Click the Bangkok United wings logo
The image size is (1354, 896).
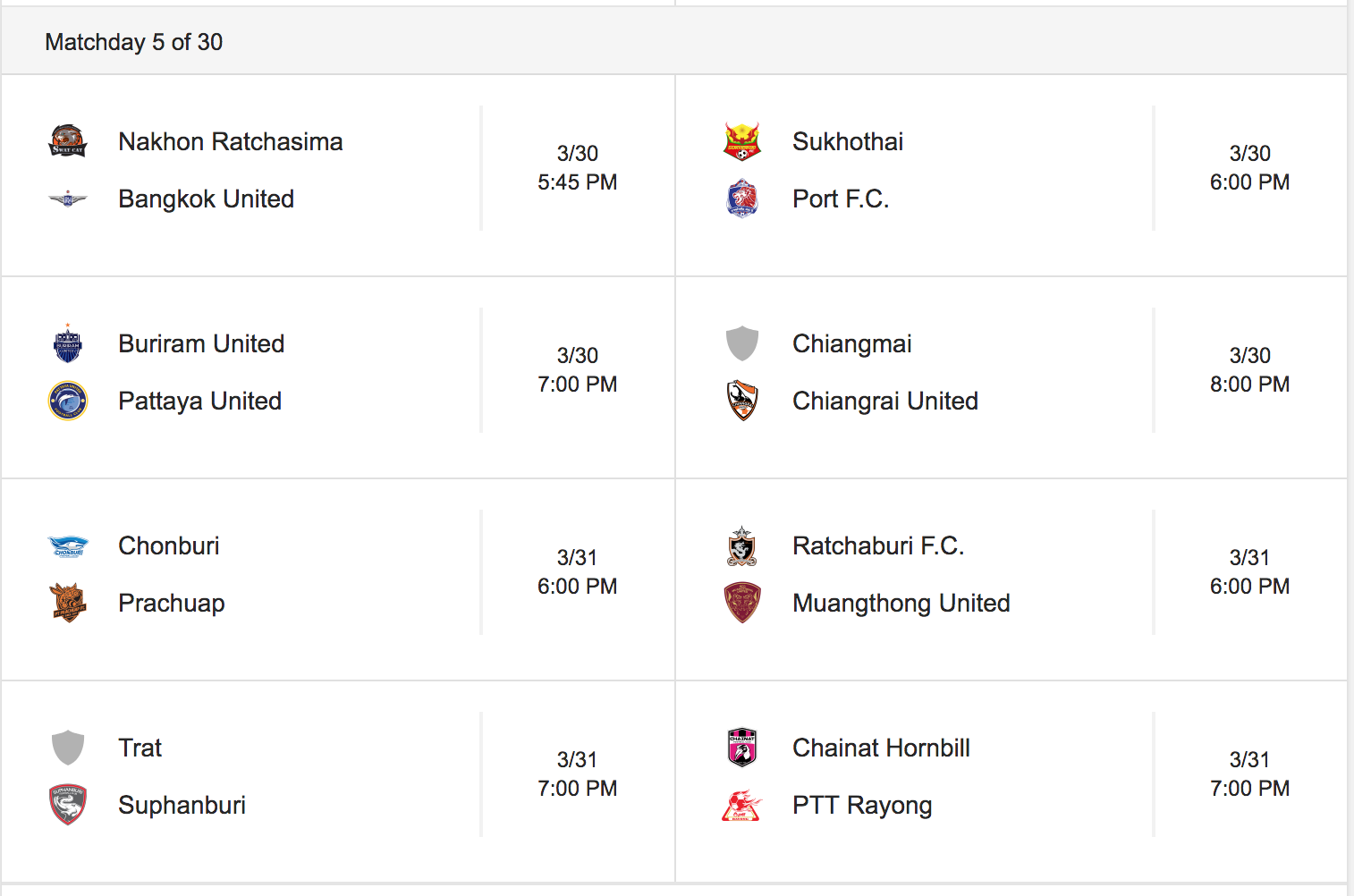point(68,199)
